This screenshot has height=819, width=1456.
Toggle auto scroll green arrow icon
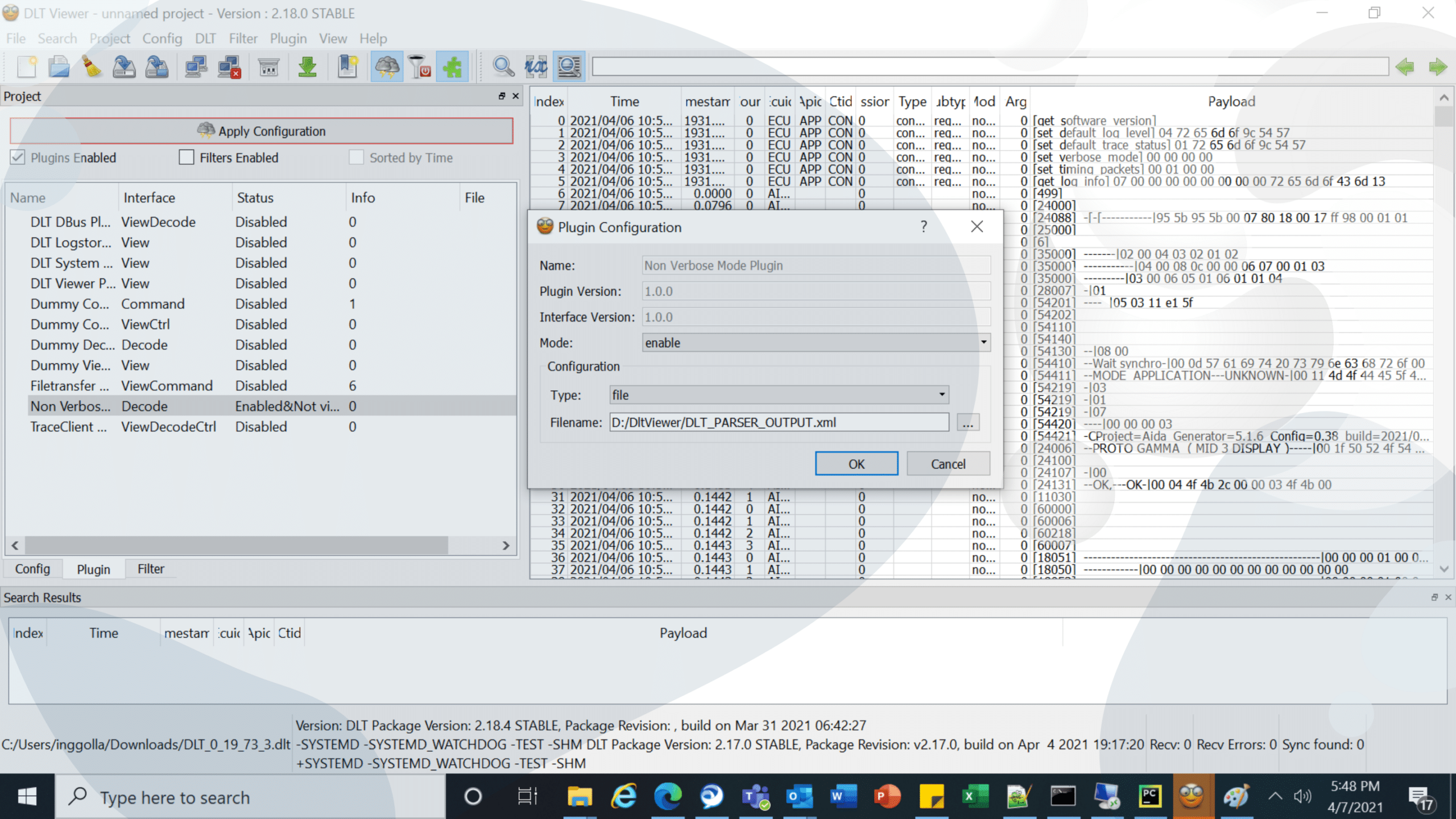[x=307, y=67]
